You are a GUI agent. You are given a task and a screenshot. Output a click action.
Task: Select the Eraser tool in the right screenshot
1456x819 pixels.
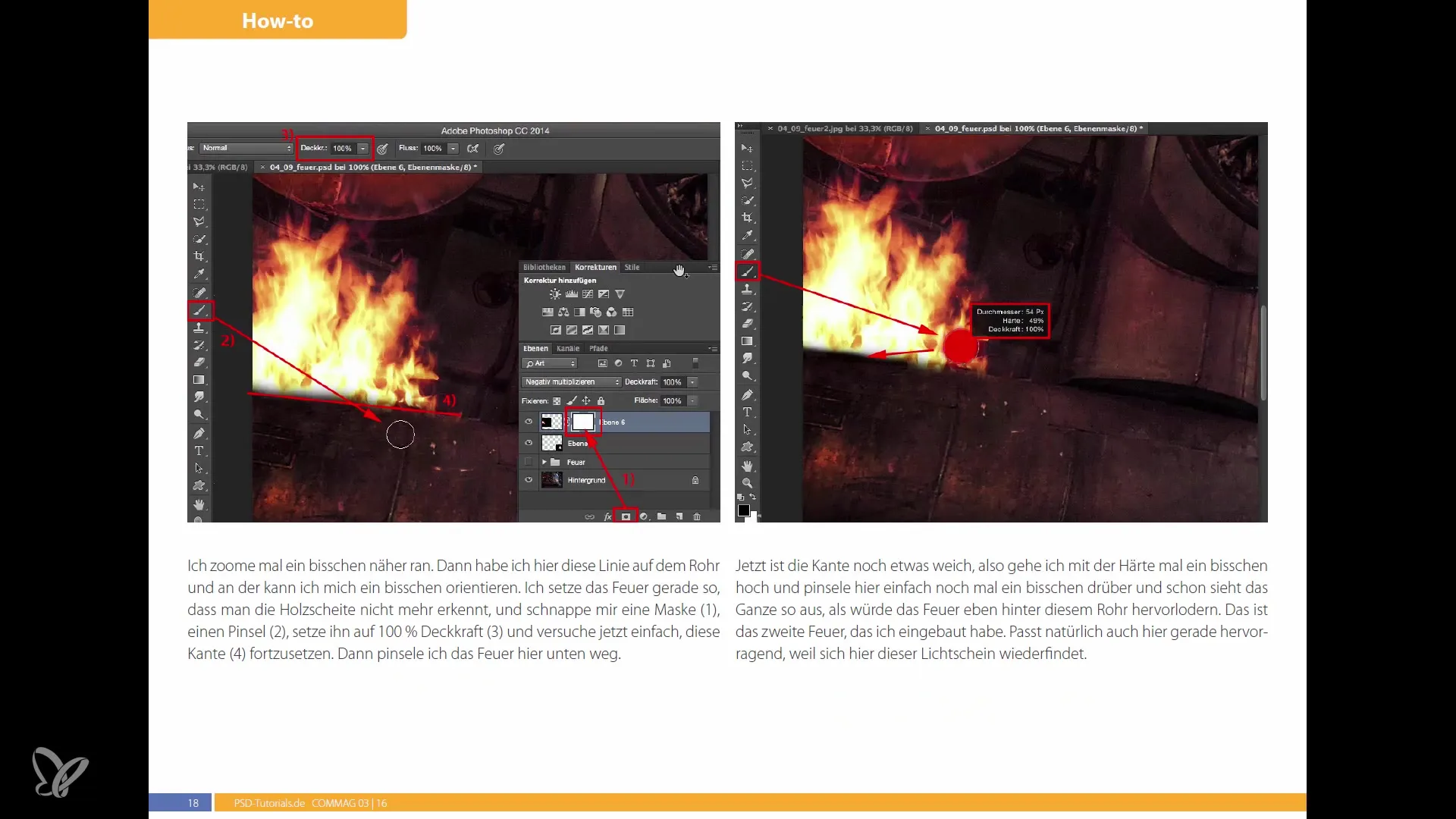pyautogui.click(x=747, y=324)
